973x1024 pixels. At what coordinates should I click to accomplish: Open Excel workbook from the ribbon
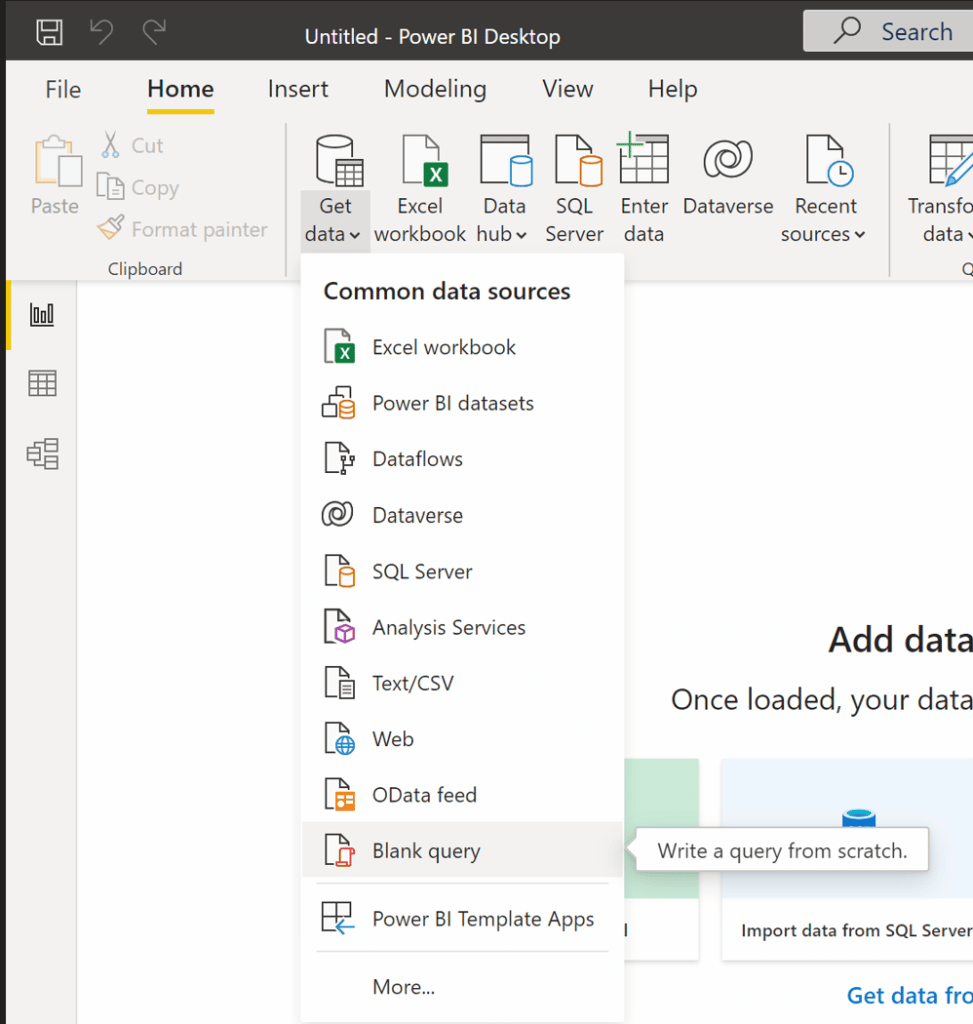tap(419, 190)
